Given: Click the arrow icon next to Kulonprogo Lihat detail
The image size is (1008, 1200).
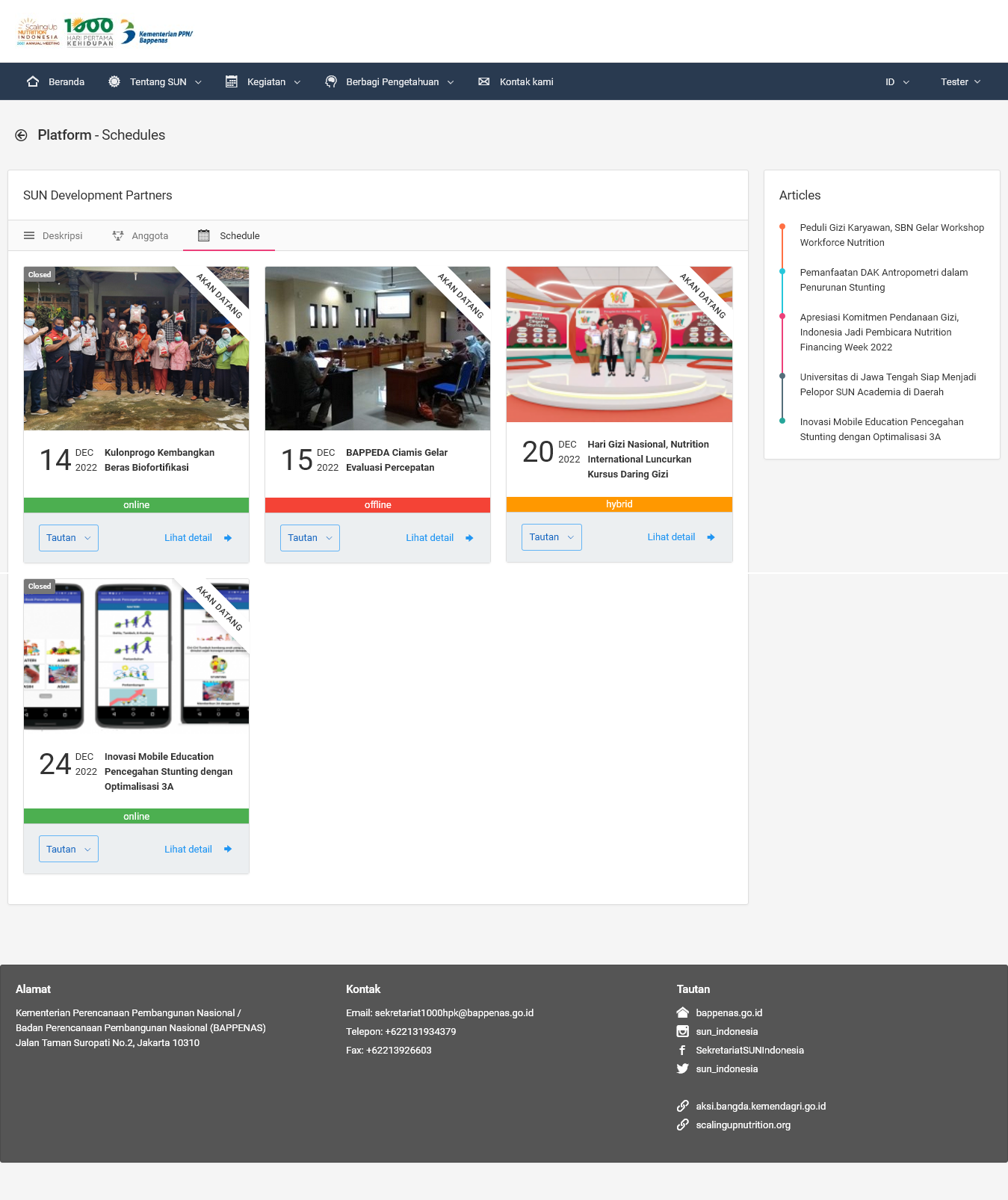Looking at the screenshot, I should coord(228,538).
